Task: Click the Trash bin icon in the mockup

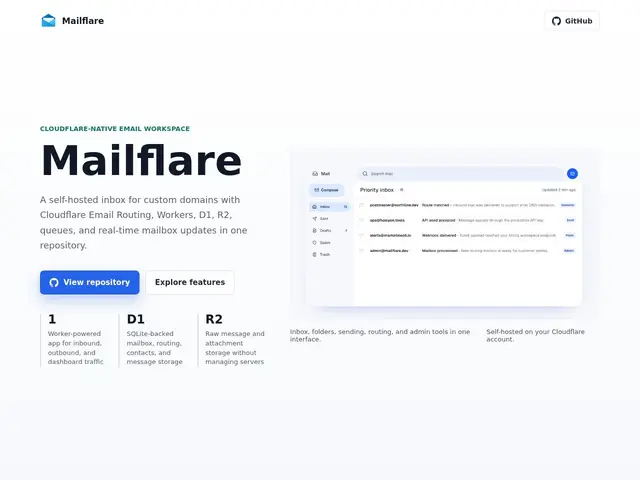Action: pos(314,254)
